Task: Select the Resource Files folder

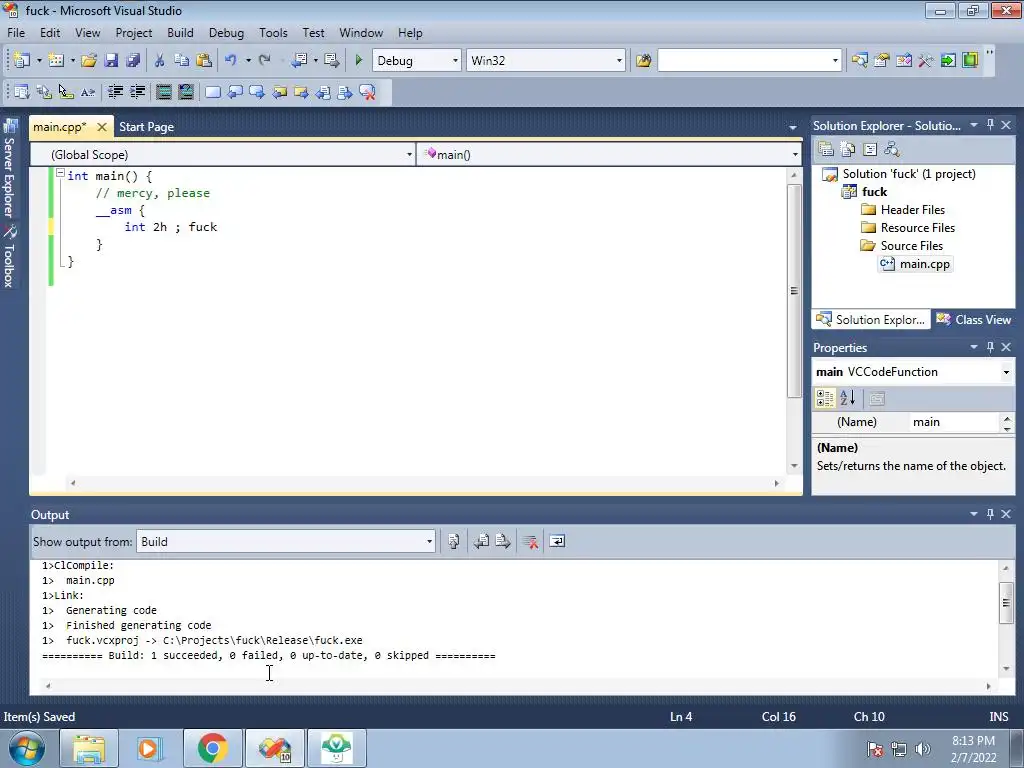Action: pos(908,227)
